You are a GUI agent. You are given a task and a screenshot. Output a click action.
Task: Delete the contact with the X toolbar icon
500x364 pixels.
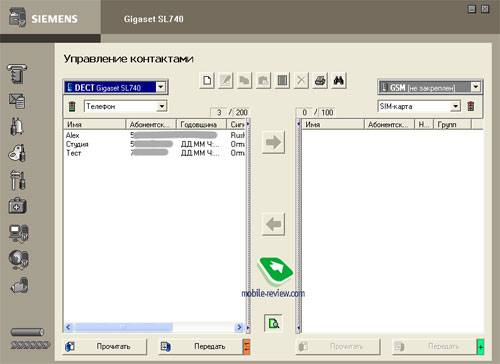[x=301, y=81]
